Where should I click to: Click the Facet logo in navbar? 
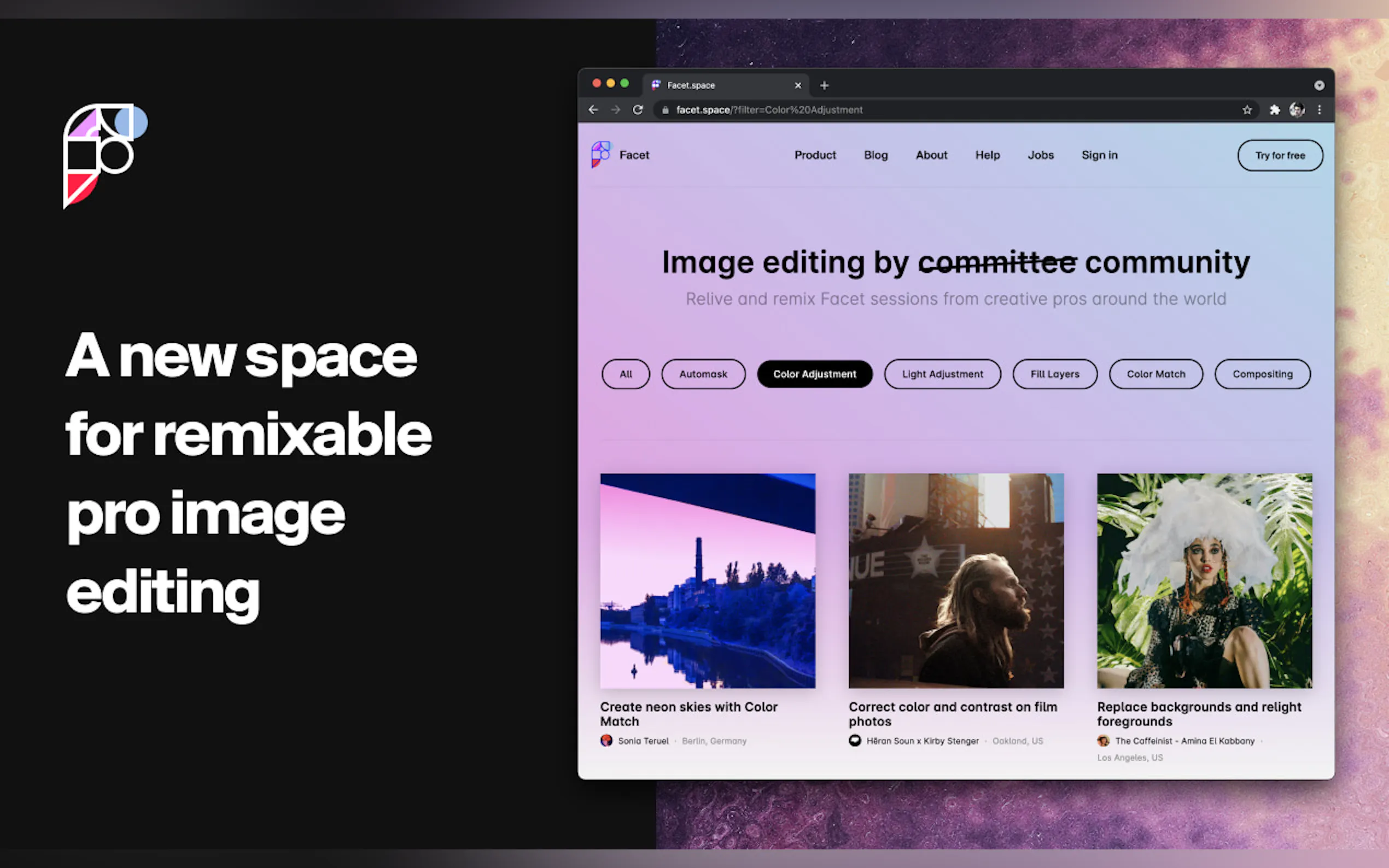click(x=600, y=155)
